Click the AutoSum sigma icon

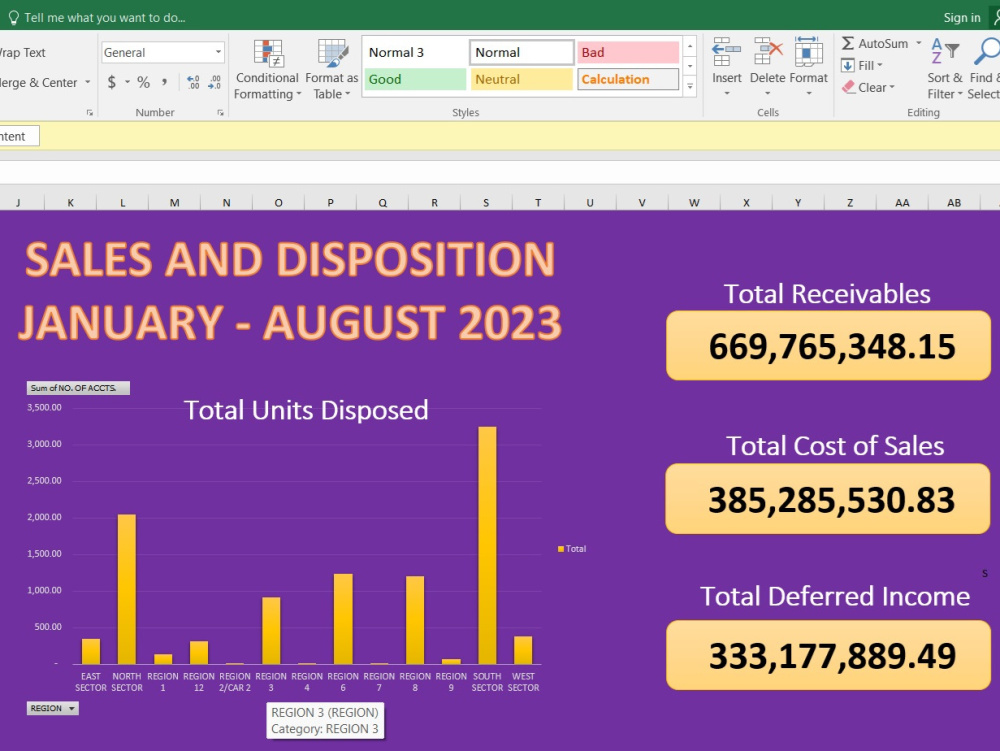(848, 43)
